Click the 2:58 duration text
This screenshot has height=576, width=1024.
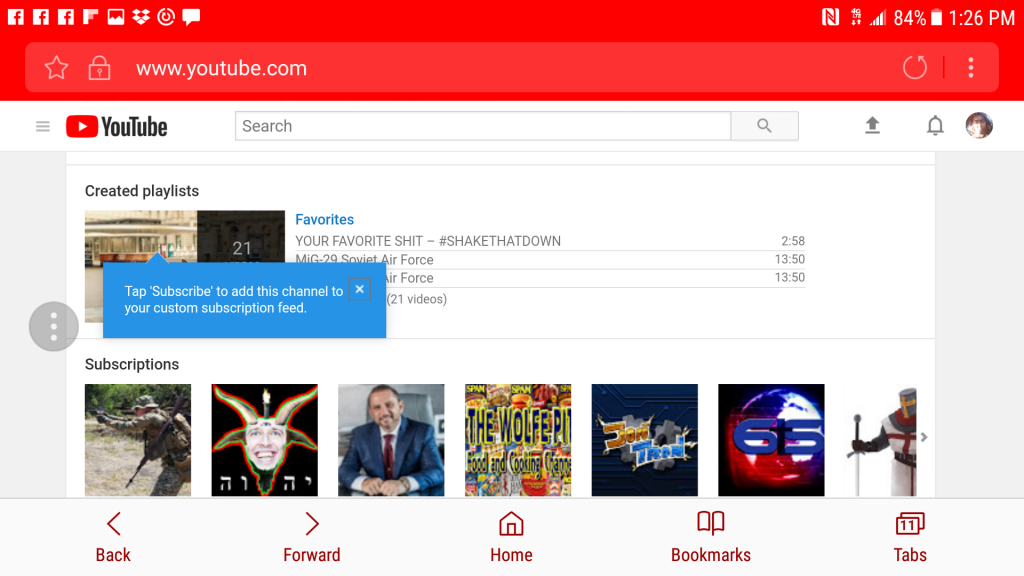pyautogui.click(x=793, y=241)
